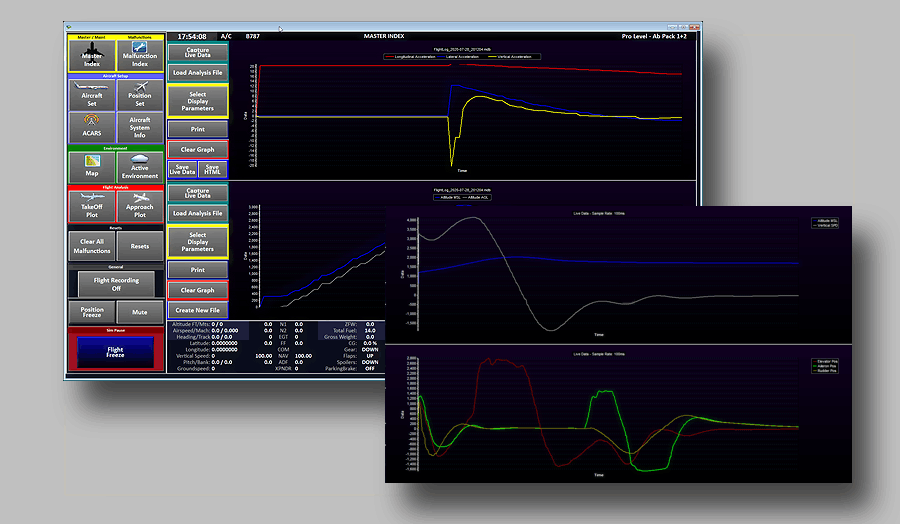Click the Aircraft Set button
Image resolution: width=900 pixels, height=524 pixels.
point(92,97)
